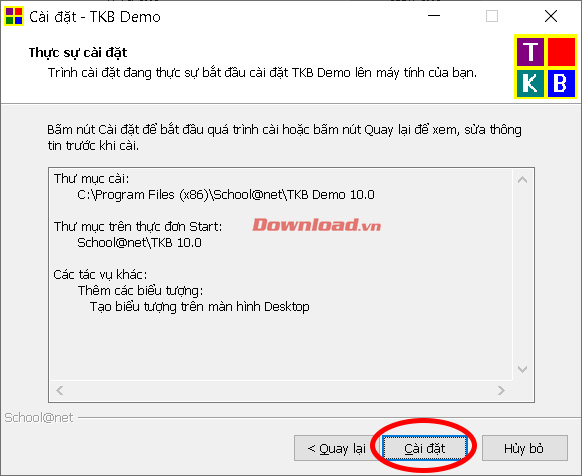Image resolution: width=582 pixels, height=476 pixels.
Task: Click the red tile in TKB logo
Action: point(561,52)
